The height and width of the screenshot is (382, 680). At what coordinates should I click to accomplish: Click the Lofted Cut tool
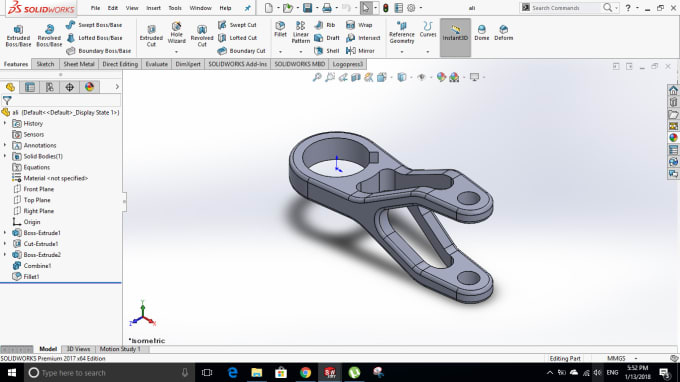(x=237, y=38)
